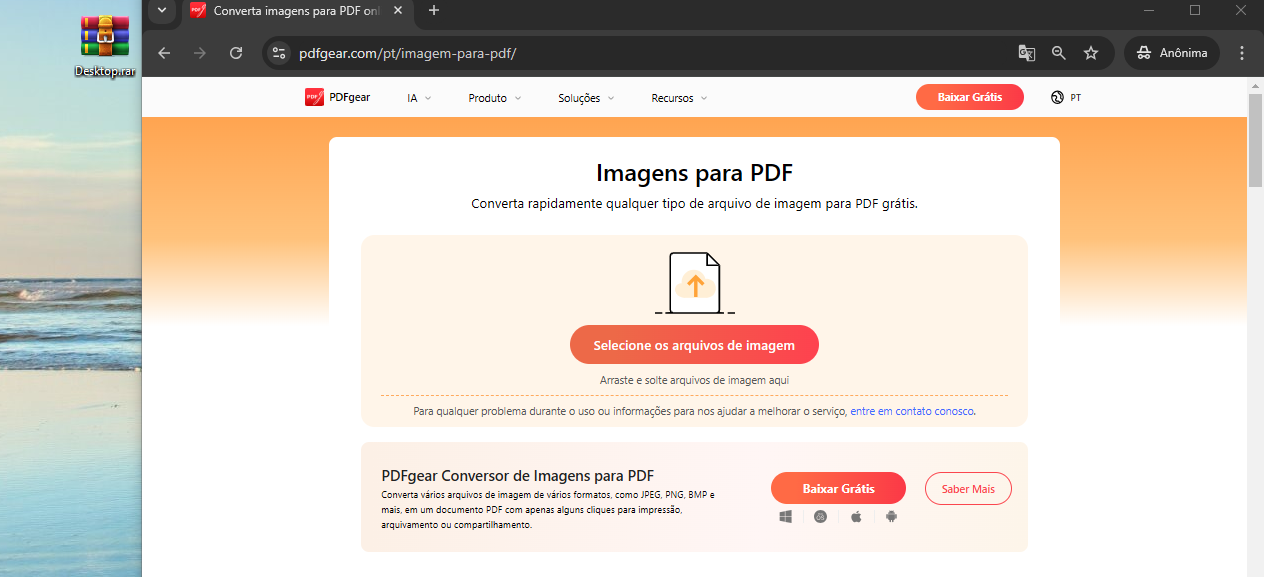This screenshot has width=1264, height=577.
Task: Open the tab search dropdown arrow
Action: click(x=161, y=10)
